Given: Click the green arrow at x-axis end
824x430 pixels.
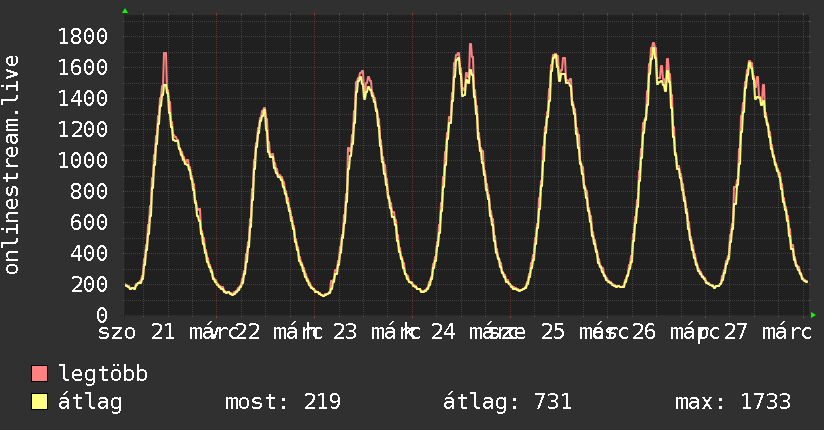Looking at the screenshot, I should [813, 315].
